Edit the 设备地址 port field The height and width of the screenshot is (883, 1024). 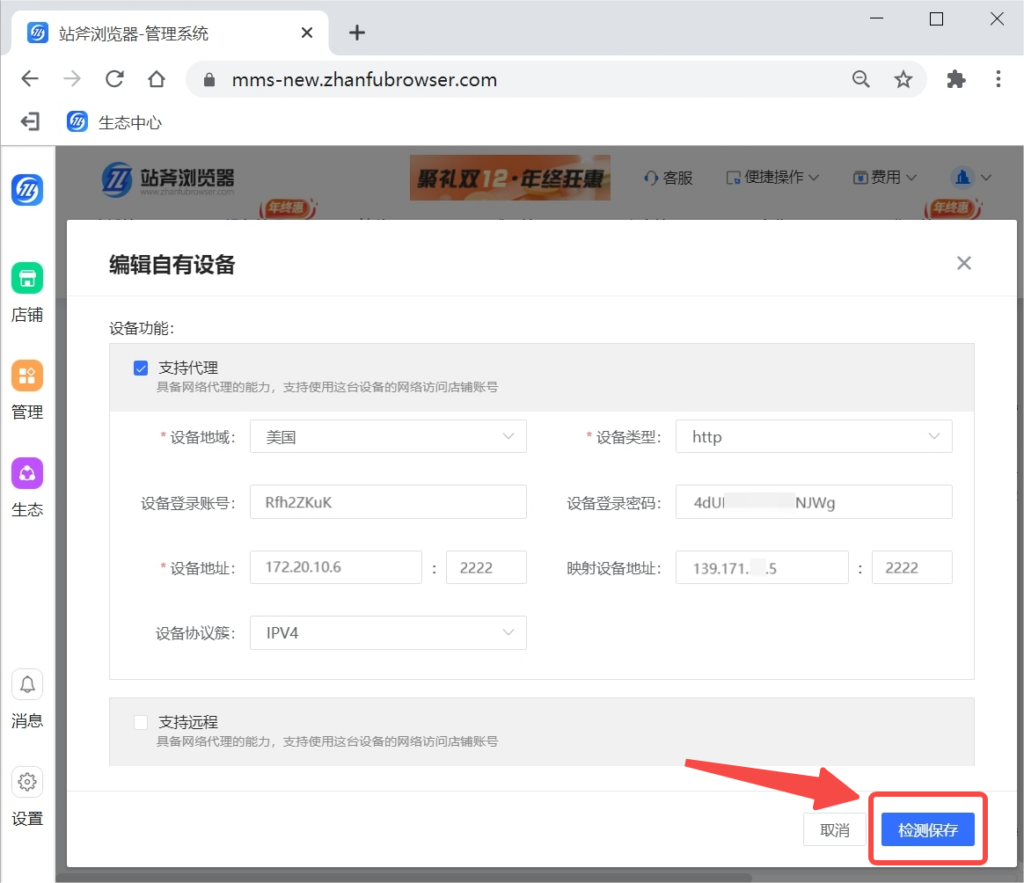click(486, 567)
